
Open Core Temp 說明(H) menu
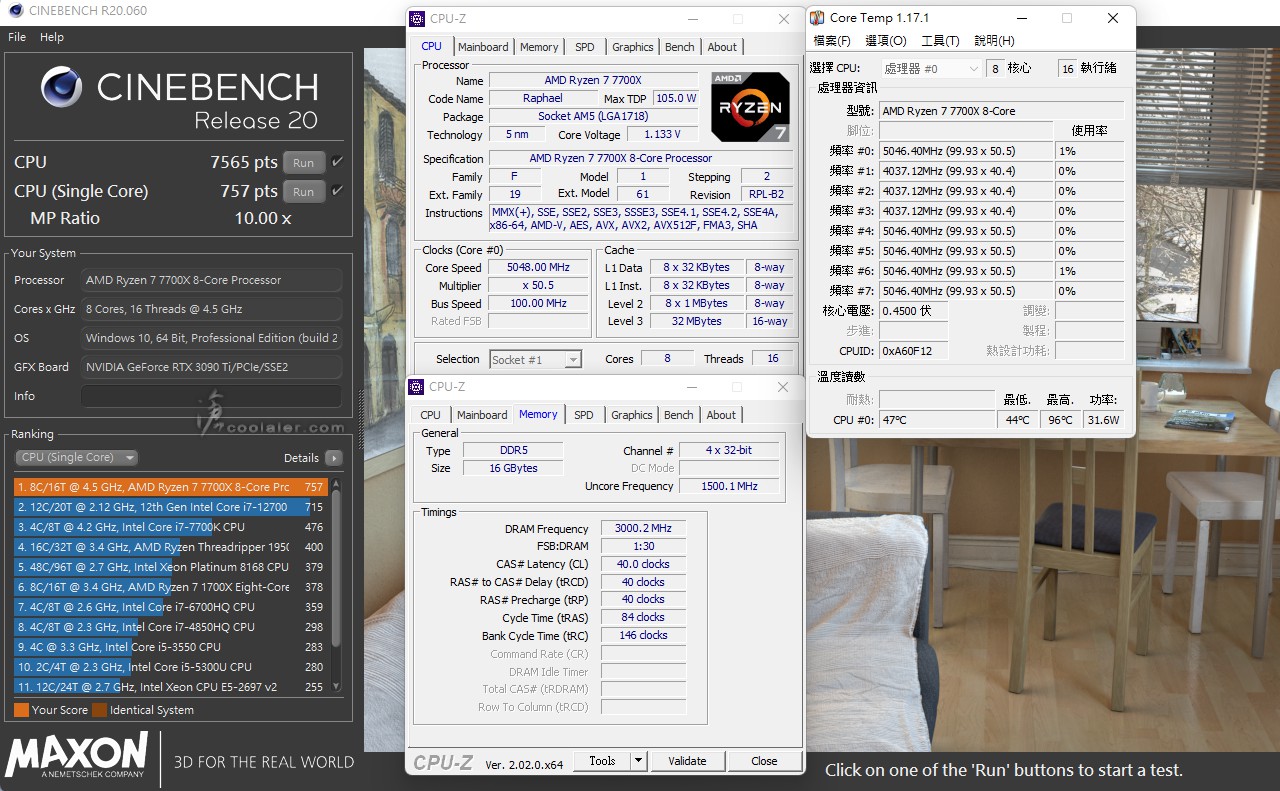(x=994, y=41)
